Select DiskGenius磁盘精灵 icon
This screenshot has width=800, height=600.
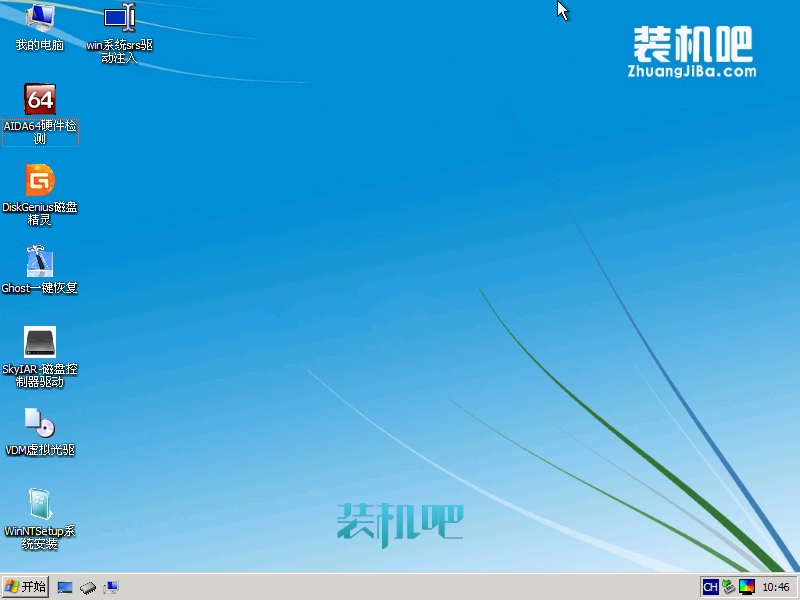coord(39,180)
